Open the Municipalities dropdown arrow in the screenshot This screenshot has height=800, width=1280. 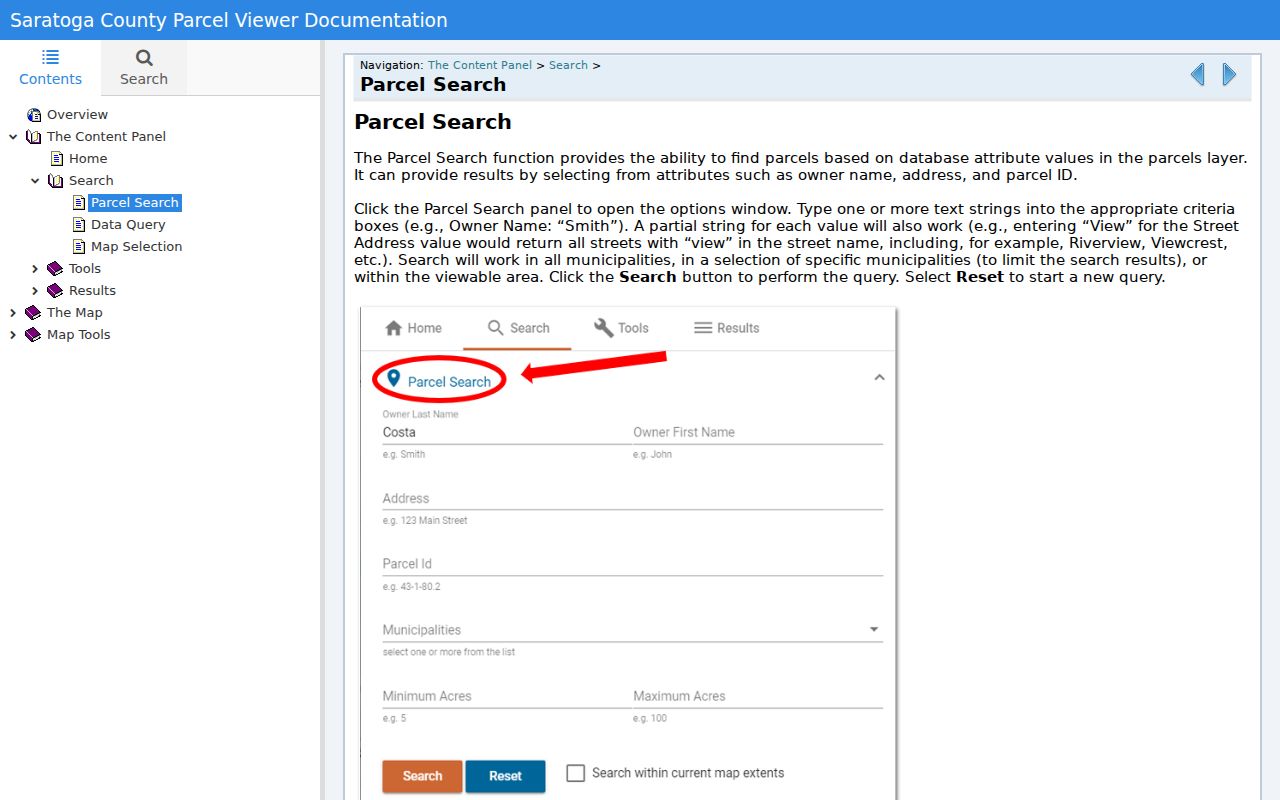(874, 630)
